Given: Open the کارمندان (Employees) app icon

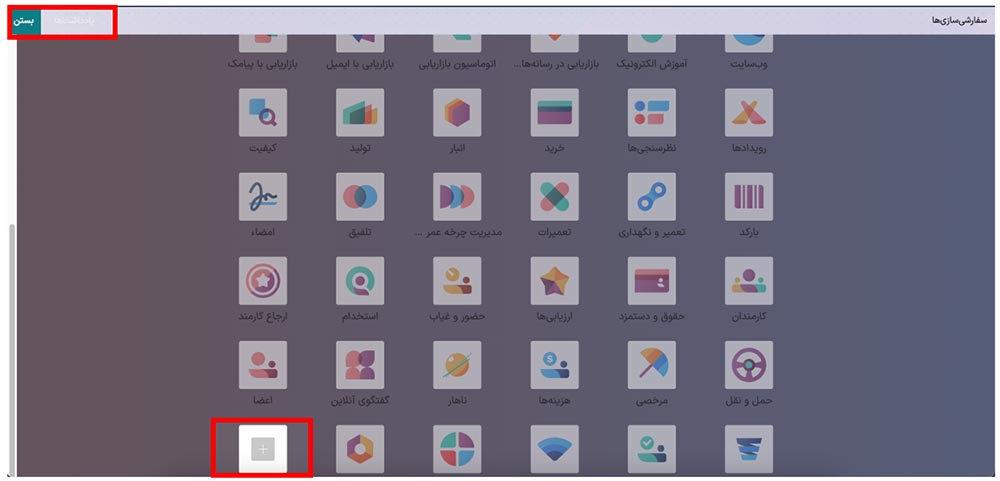Looking at the screenshot, I should pyautogui.click(x=750, y=281).
